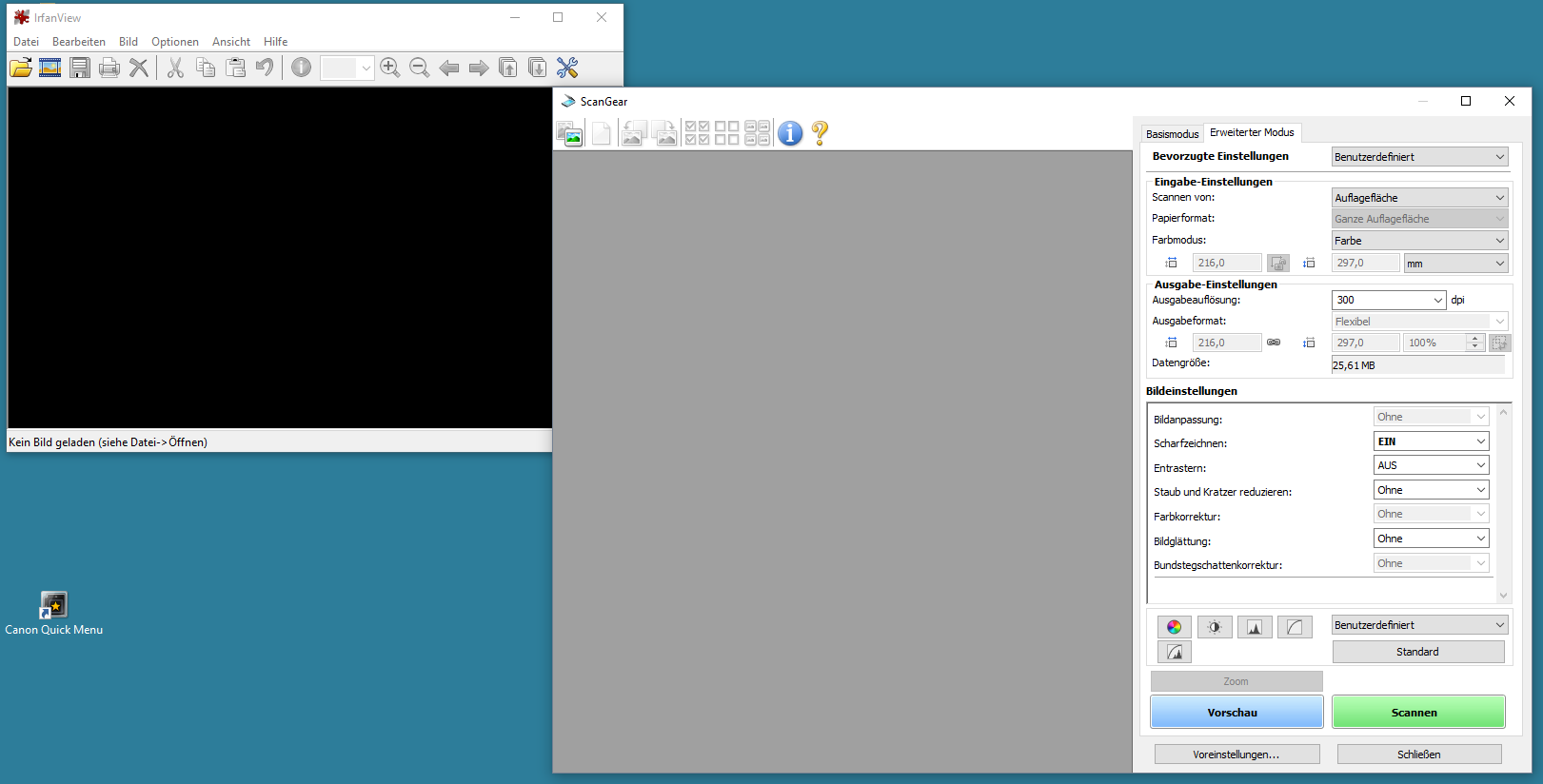Click the scale percent stepper up arrow
This screenshot has height=784, width=1543.
1475,338
